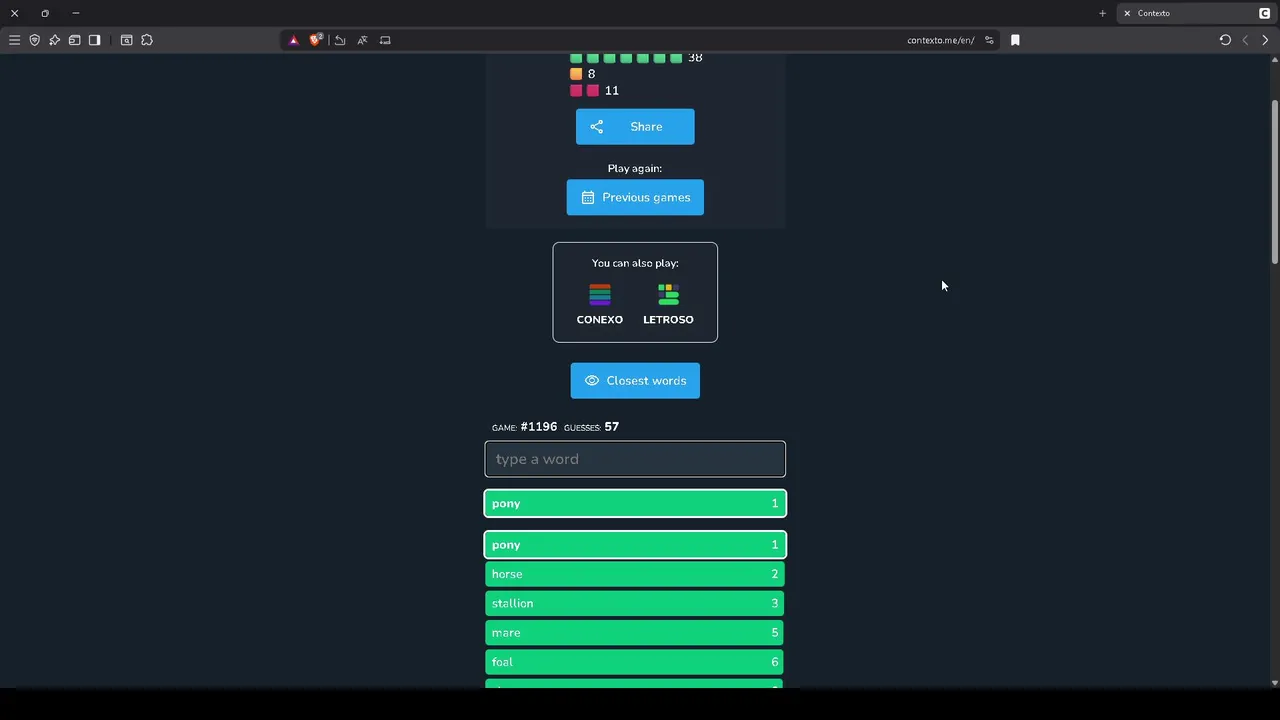Show the Closest words list

[635, 381]
